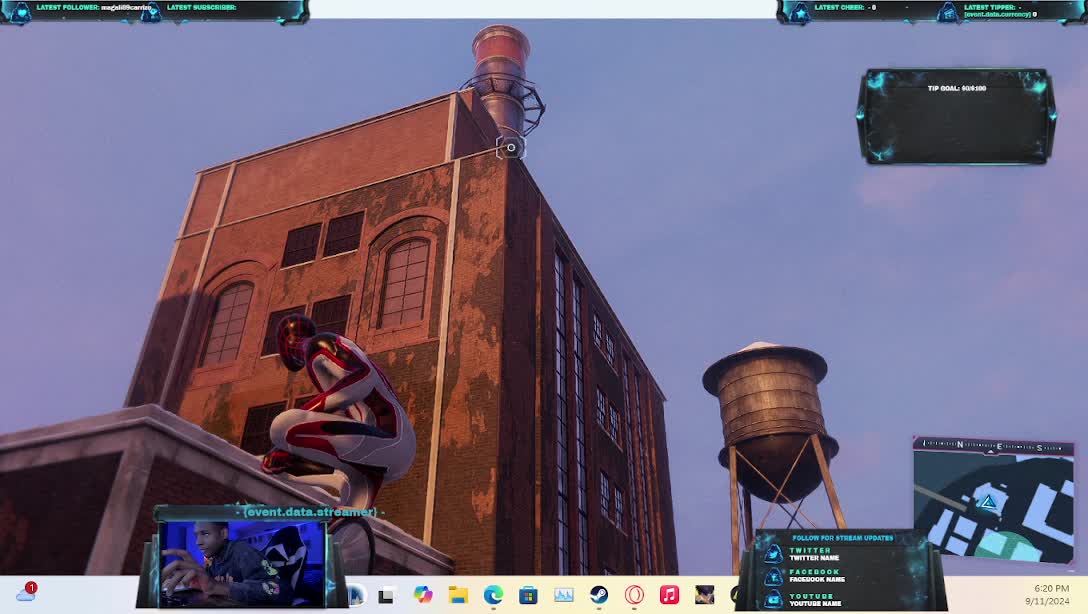Screen dimensions: 1088x614
Task: Open Apple Music from the taskbar
Action: (x=669, y=595)
